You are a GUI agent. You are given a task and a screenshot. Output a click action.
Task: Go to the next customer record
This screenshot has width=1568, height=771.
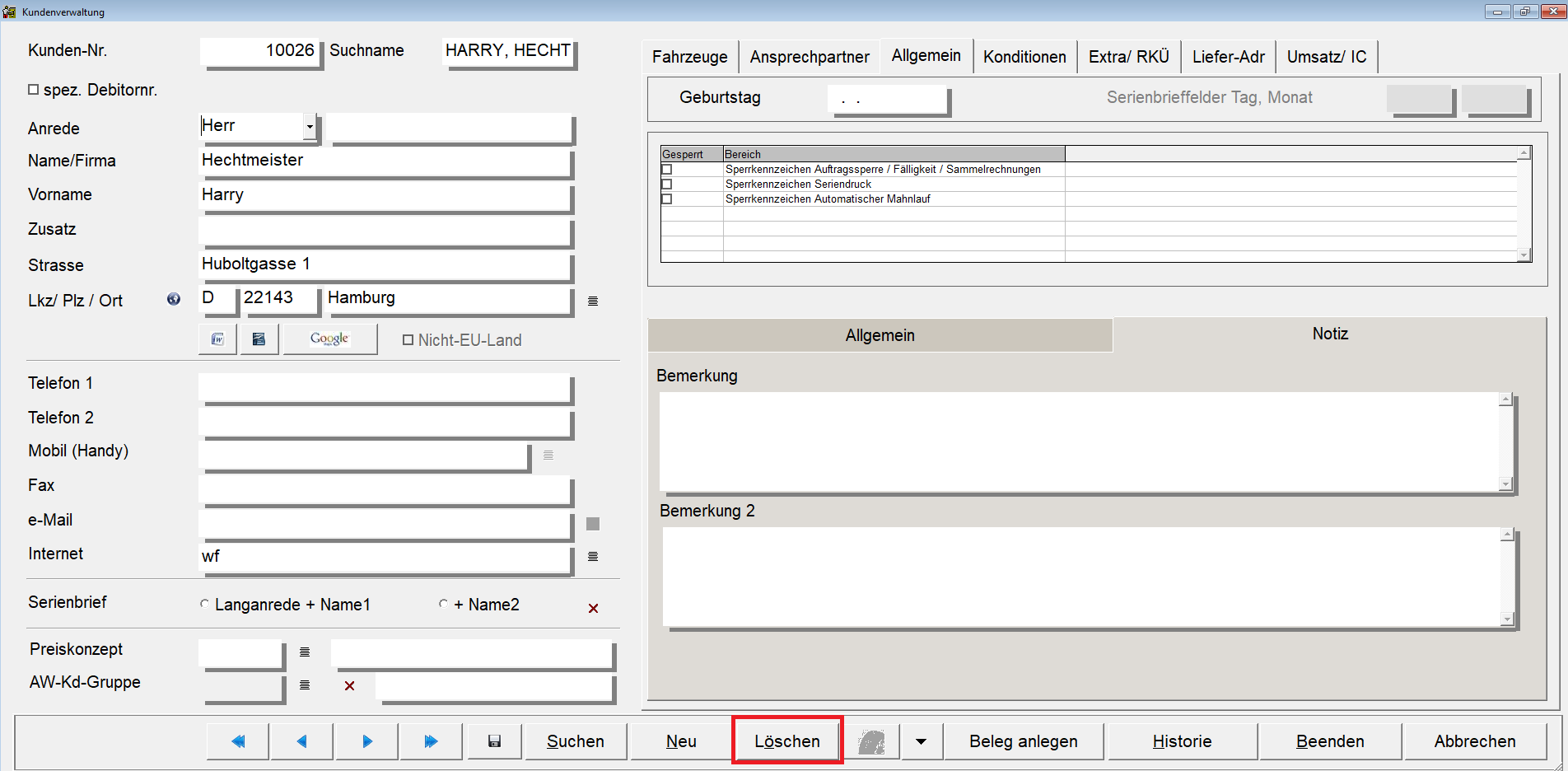pos(367,741)
